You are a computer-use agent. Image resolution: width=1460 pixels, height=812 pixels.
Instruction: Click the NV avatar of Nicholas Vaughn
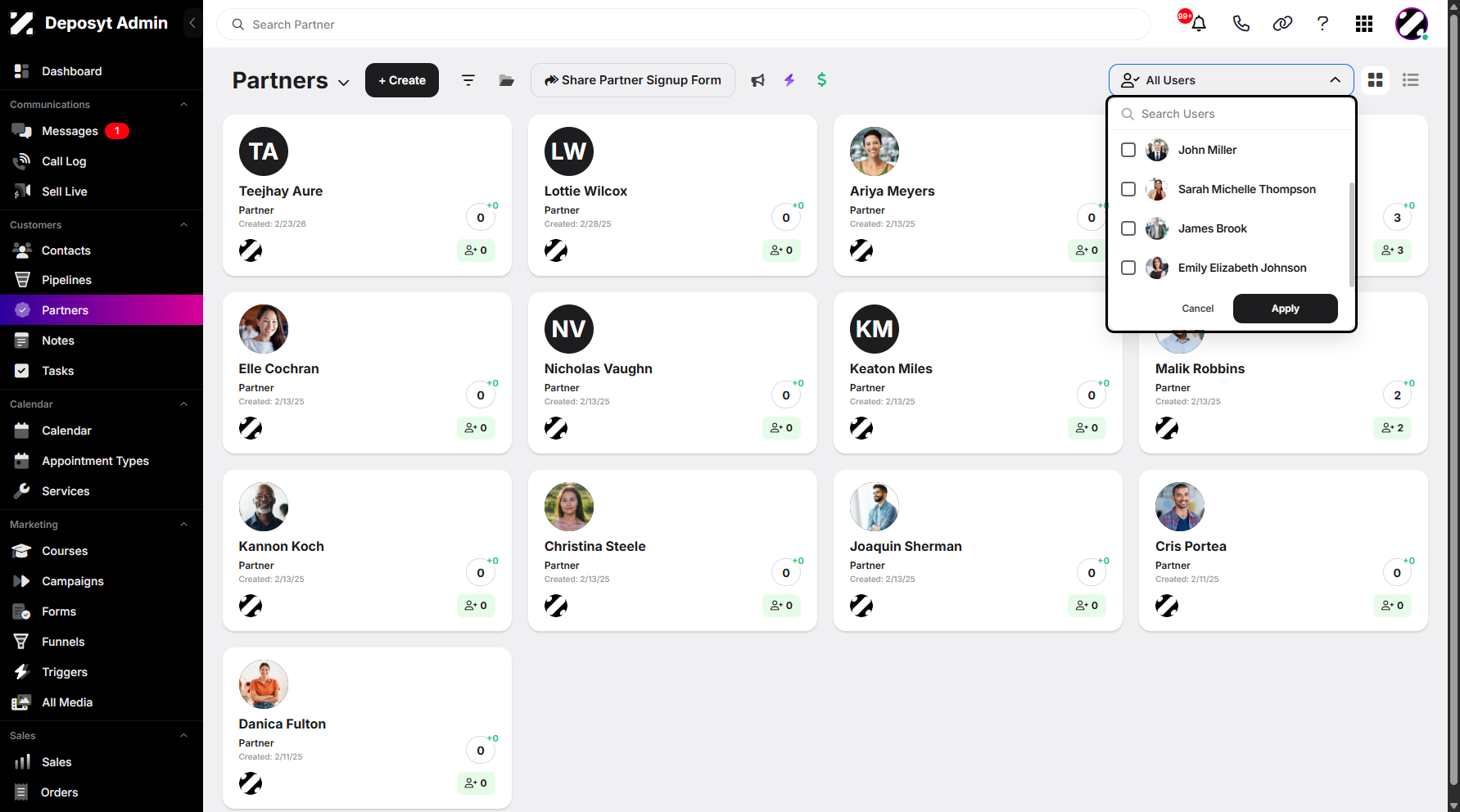tap(569, 329)
